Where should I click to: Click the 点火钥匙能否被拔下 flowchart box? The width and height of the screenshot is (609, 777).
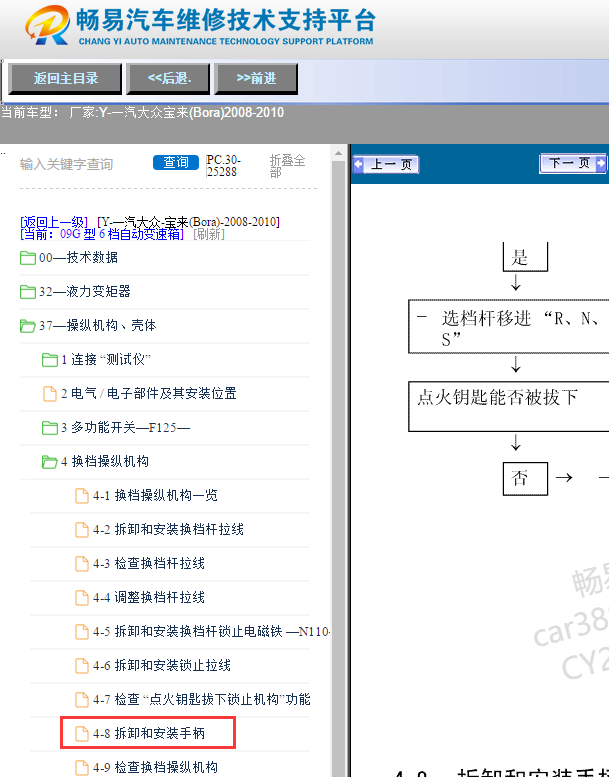click(x=508, y=406)
